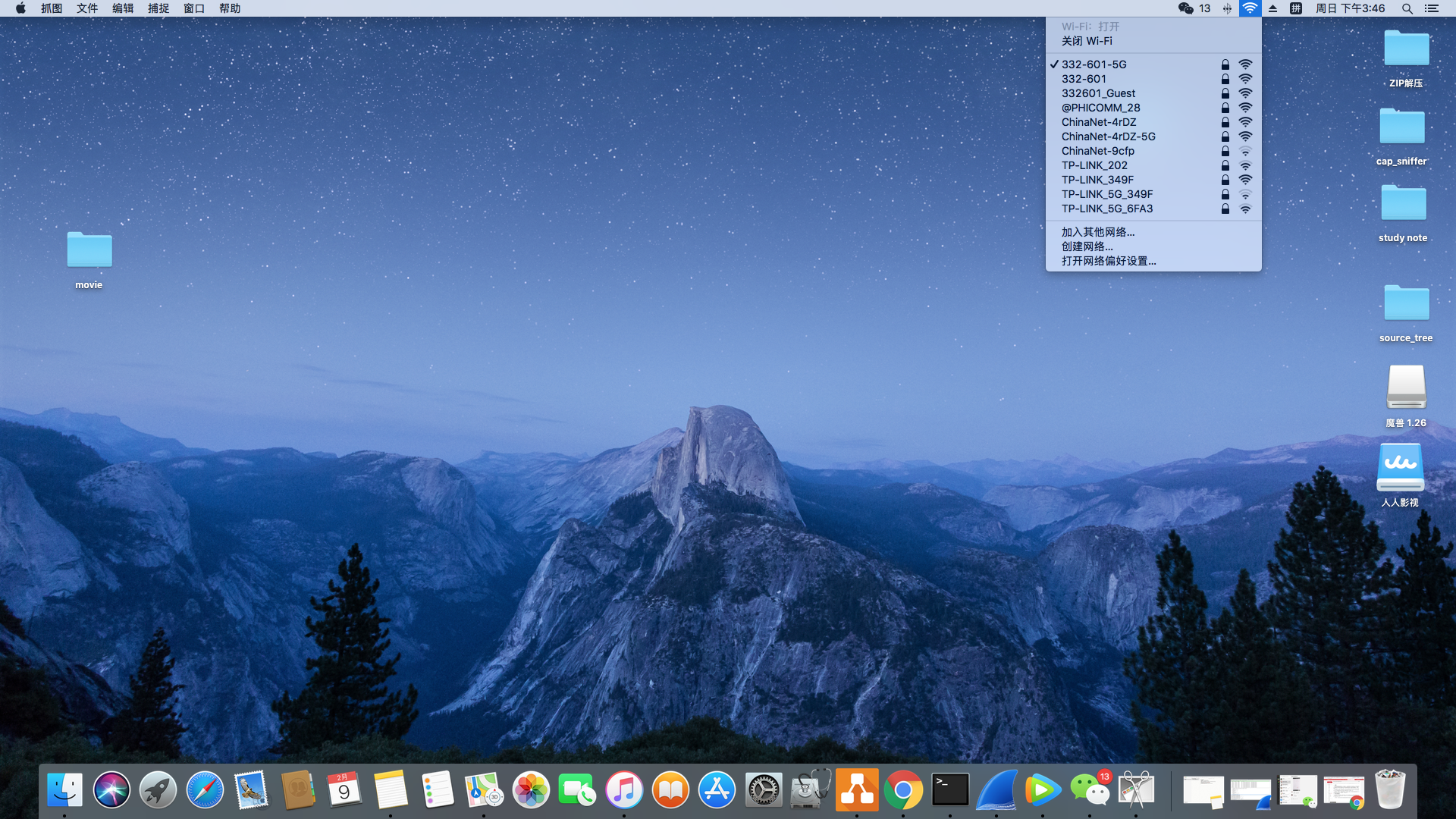Open the 捕捉 menu
The height and width of the screenshot is (819, 1456).
pyautogui.click(x=158, y=8)
